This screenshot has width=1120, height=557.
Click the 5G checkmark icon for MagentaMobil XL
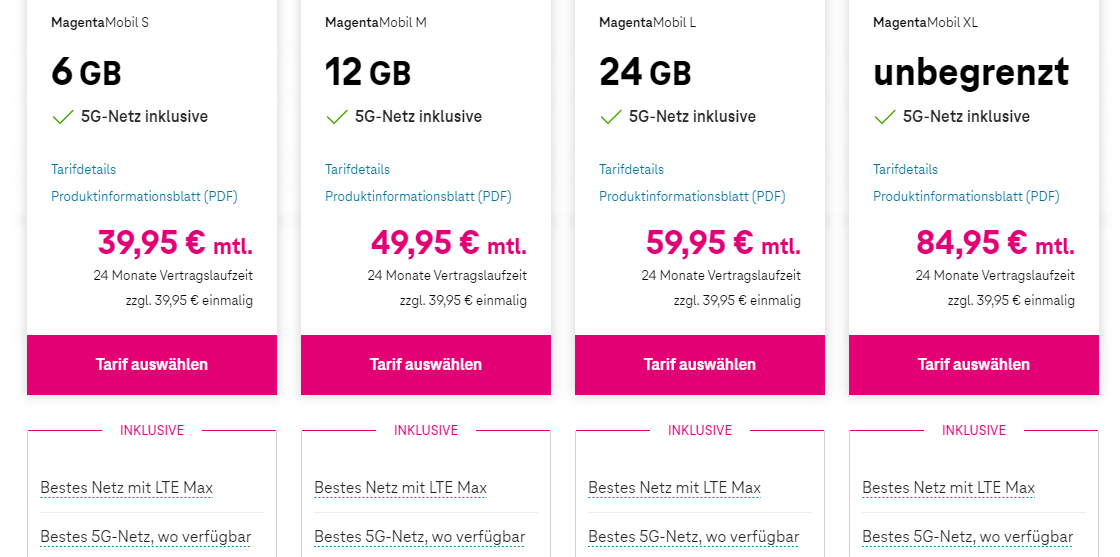[x=884, y=117]
